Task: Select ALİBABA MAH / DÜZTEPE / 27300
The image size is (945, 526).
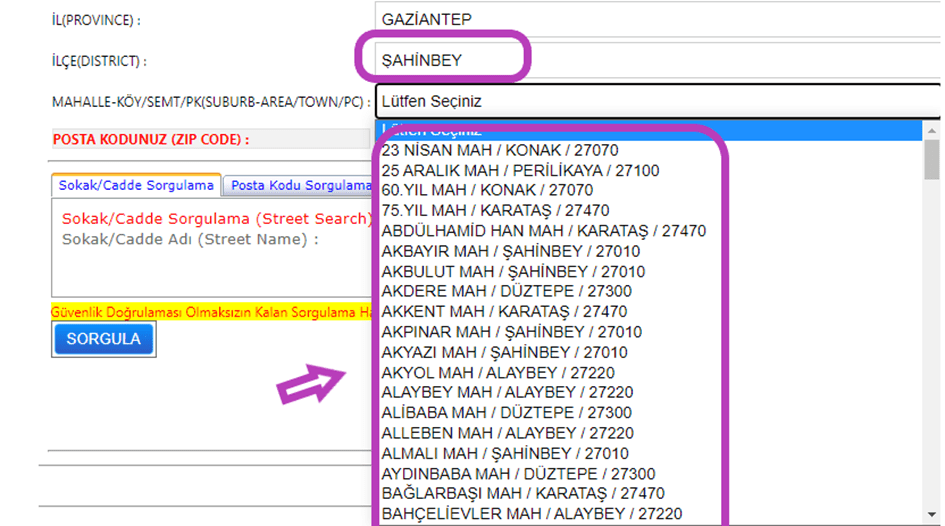Action: coord(506,412)
